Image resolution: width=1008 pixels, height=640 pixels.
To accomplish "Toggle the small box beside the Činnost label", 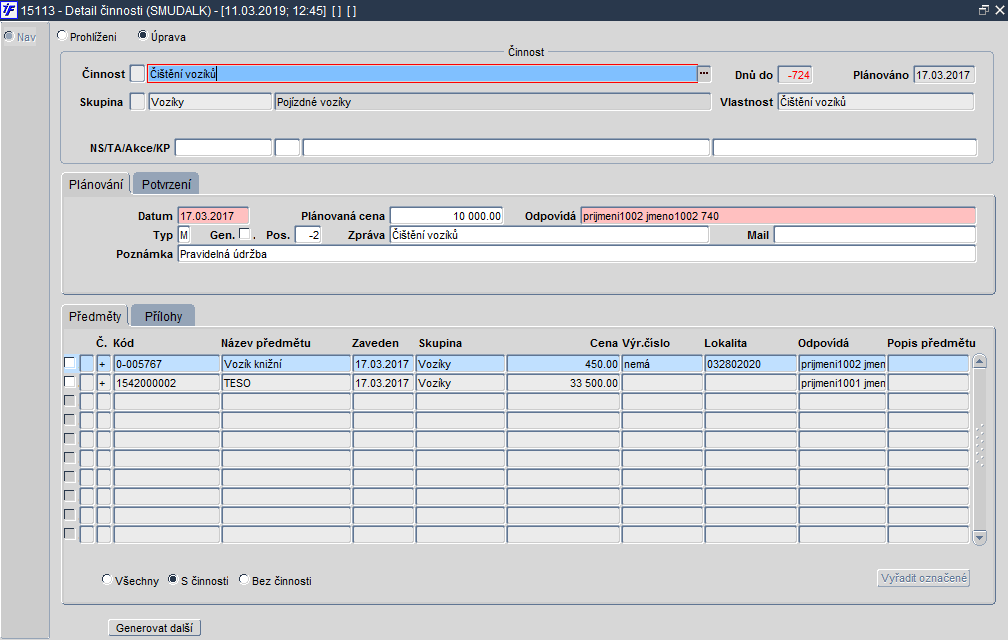I will pos(137,74).
